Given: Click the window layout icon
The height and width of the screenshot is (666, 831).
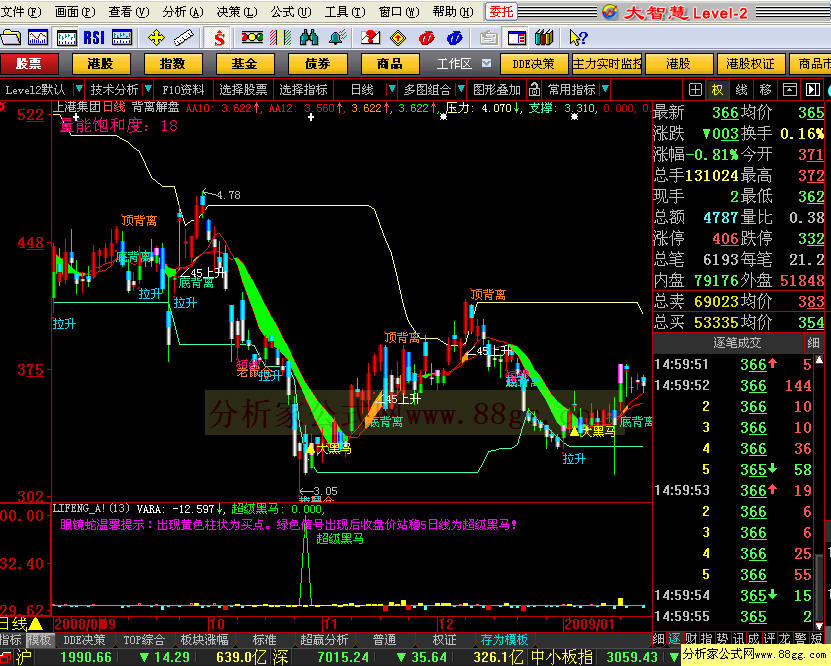Looking at the screenshot, I should (516, 38).
